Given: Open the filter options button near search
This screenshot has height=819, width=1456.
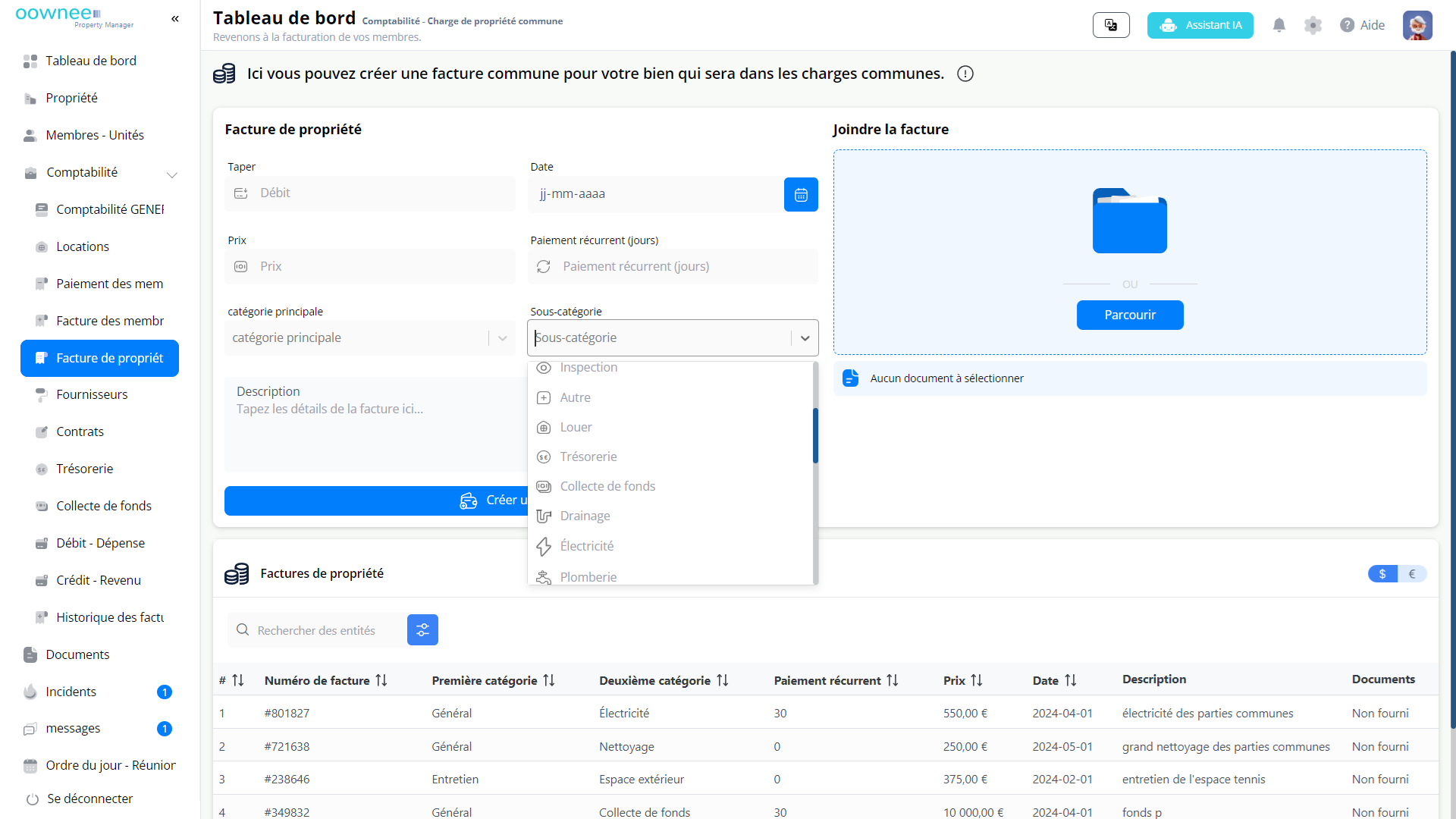Looking at the screenshot, I should tap(422, 629).
